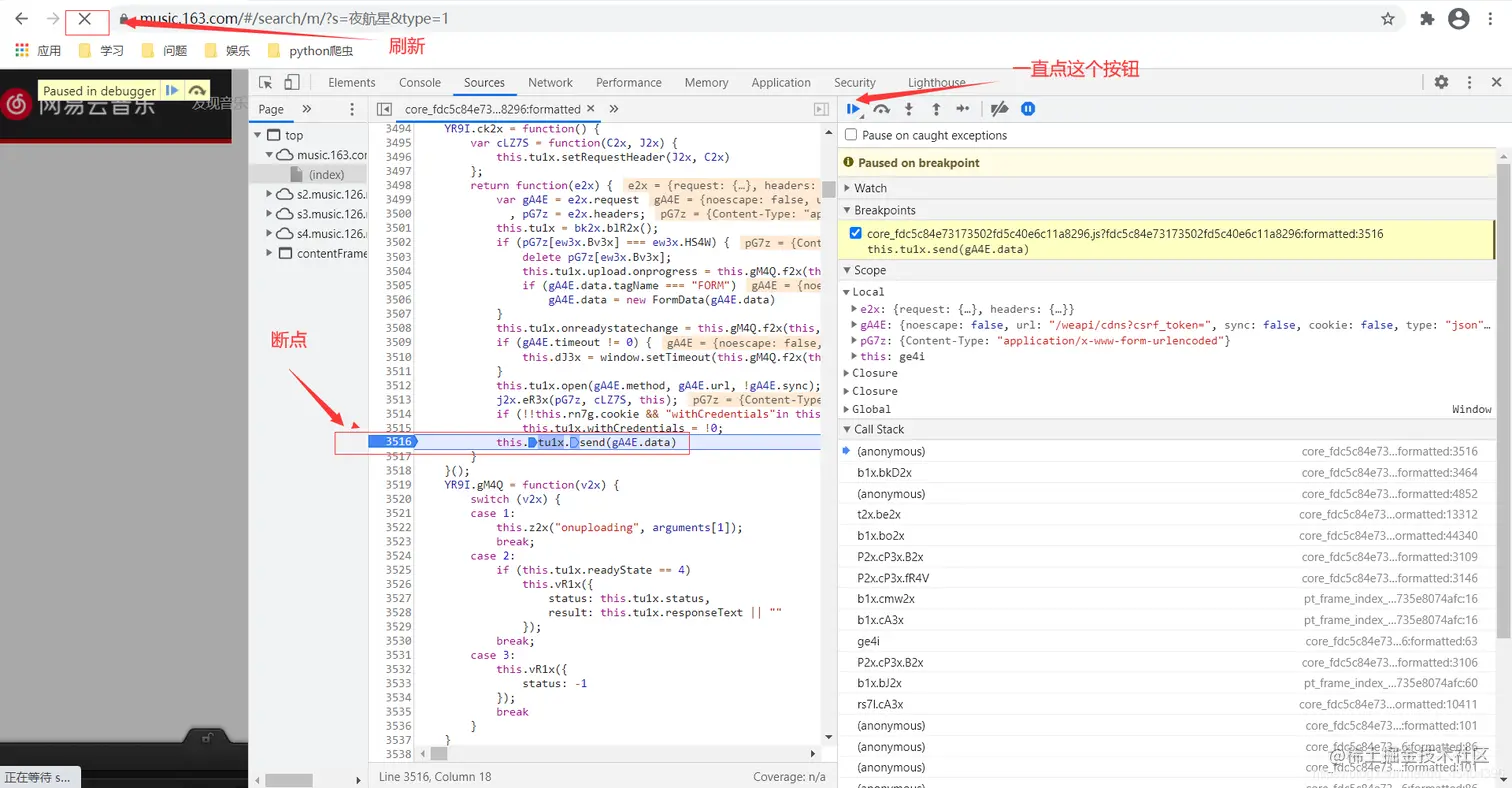Open the Elements tab
Viewport: 1512px width, 788px height.
(x=352, y=83)
